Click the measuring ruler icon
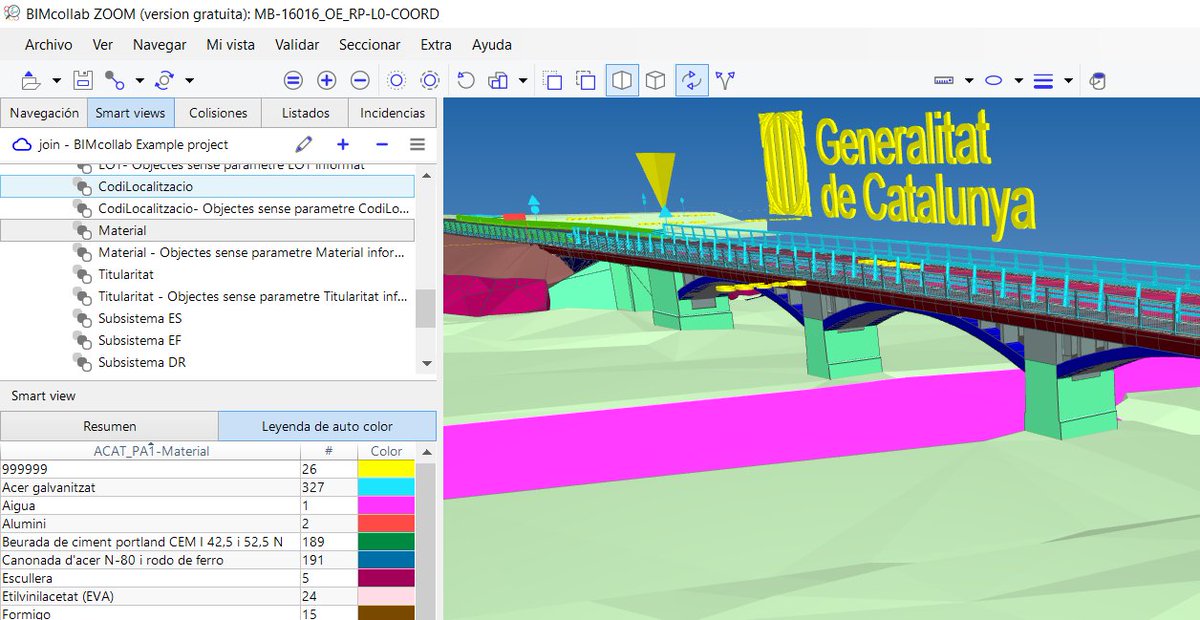The width and height of the screenshot is (1200, 620). click(x=944, y=80)
